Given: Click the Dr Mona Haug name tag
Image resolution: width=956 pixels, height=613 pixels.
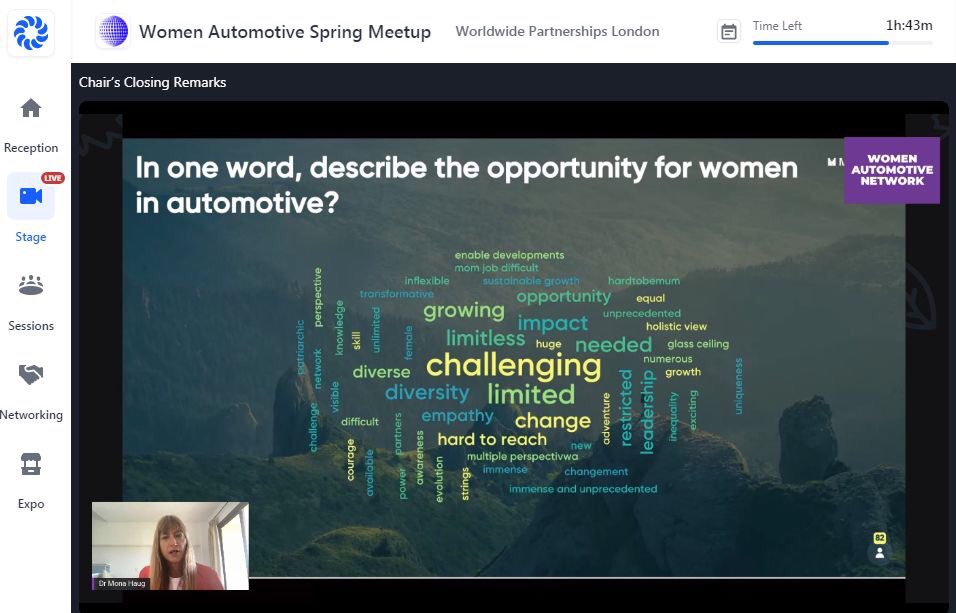Looking at the screenshot, I should tap(122, 584).
